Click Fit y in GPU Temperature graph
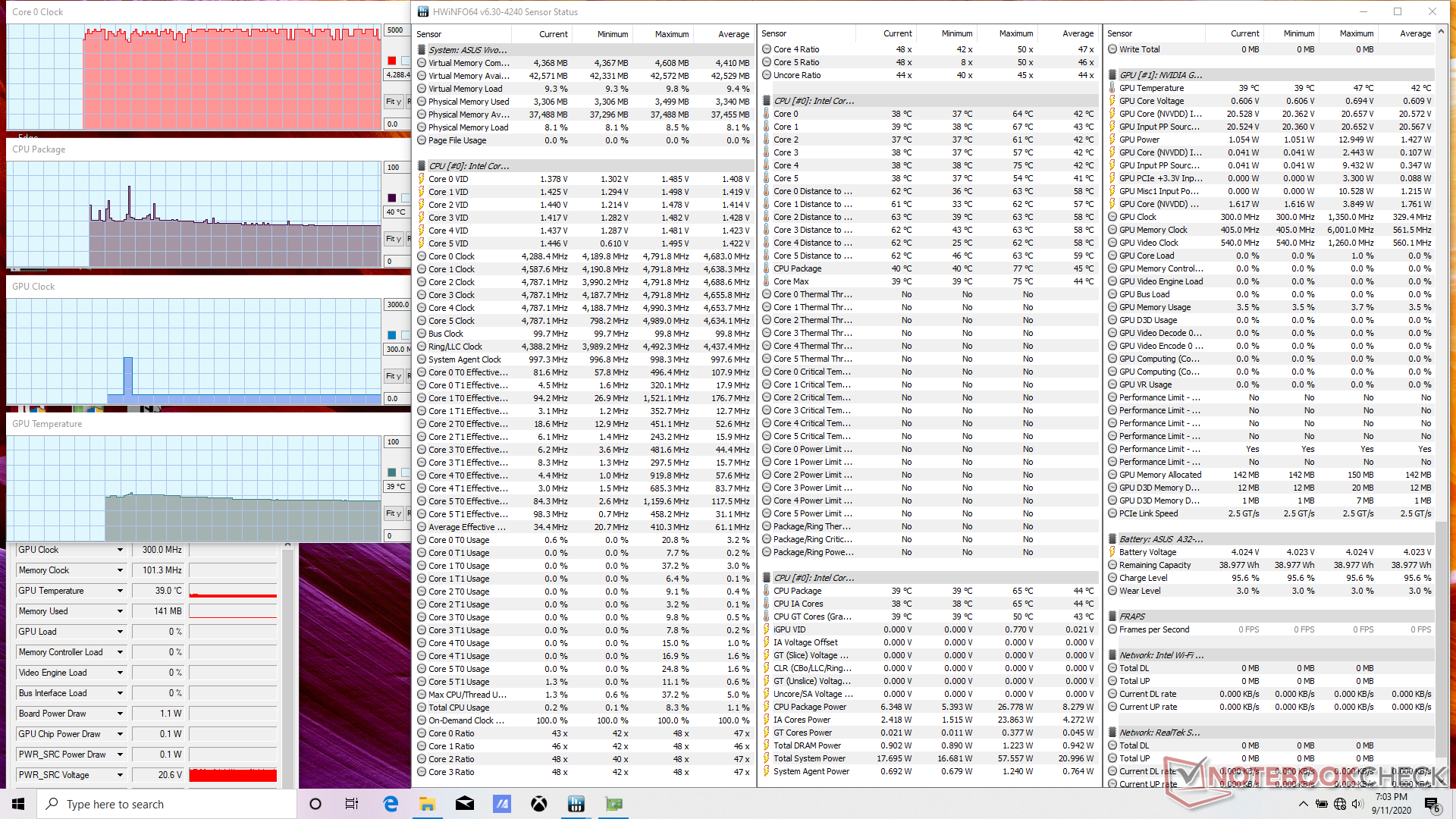 click(x=394, y=513)
